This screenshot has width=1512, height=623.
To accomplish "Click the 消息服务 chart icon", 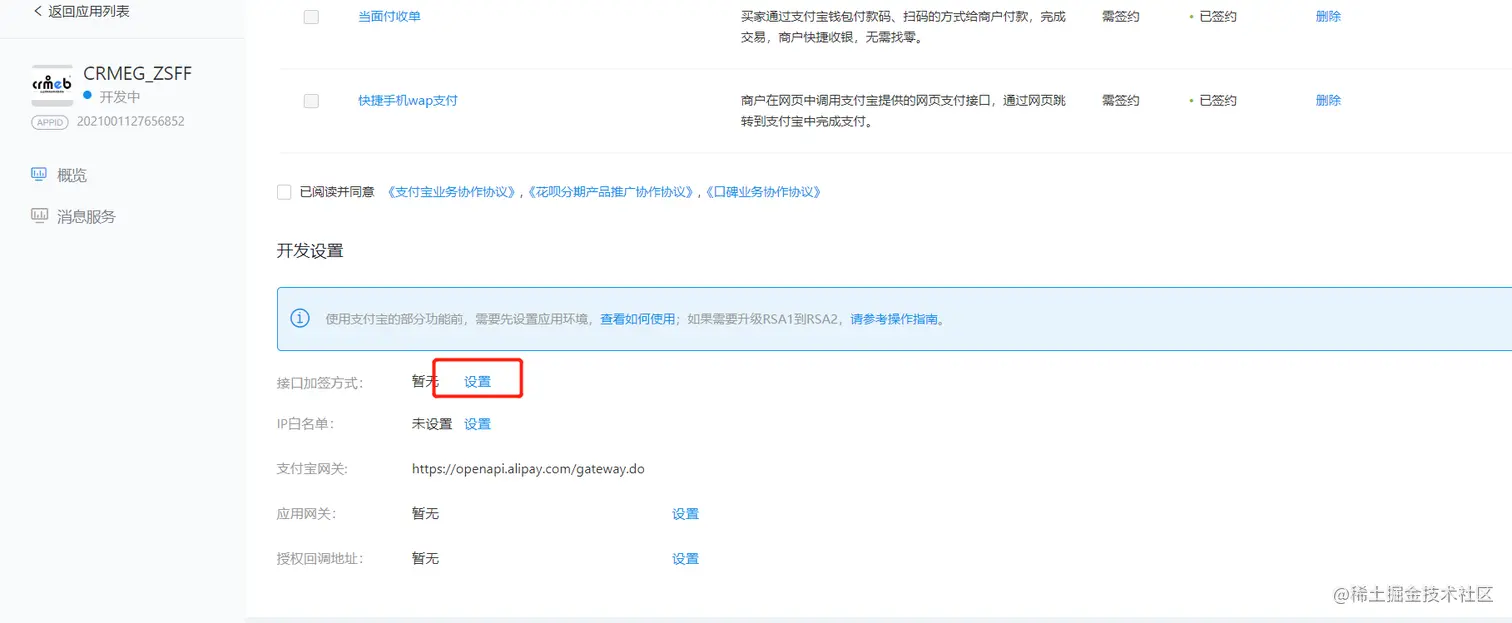I will pyautogui.click(x=39, y=215).
